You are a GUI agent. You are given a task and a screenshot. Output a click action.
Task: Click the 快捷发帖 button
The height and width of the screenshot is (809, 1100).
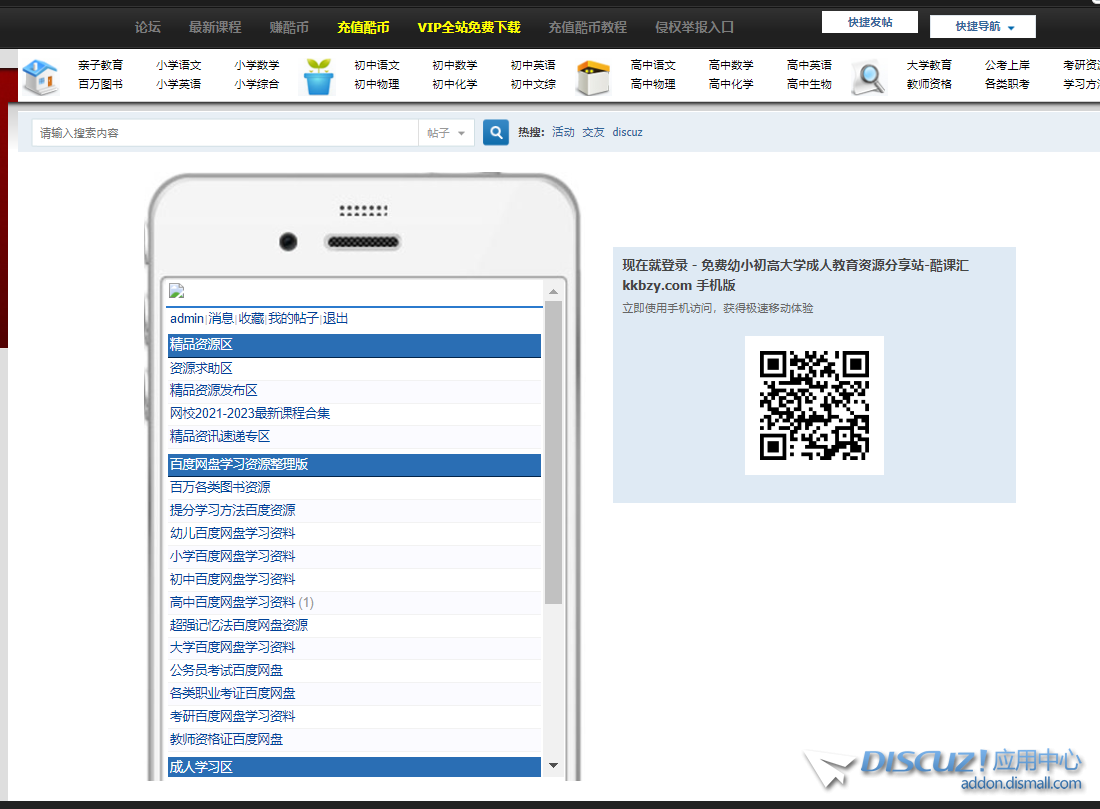pyautogui.click(x=869, y=21)
